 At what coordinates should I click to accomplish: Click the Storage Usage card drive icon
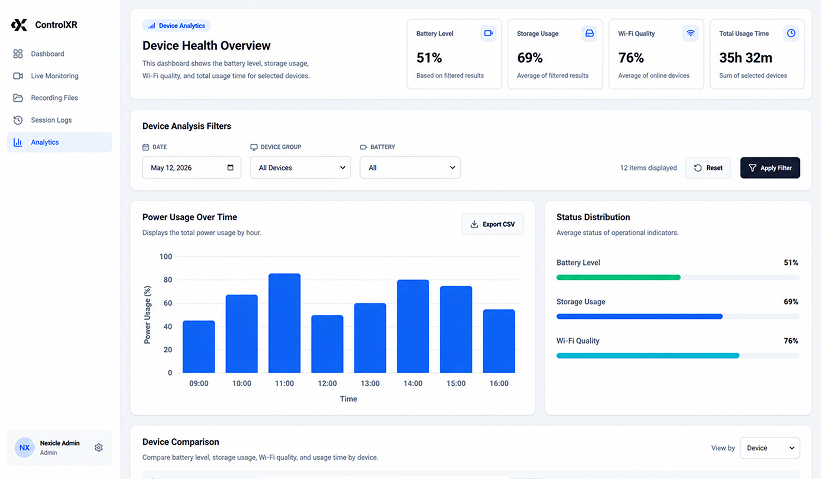(x=589, y=33)
